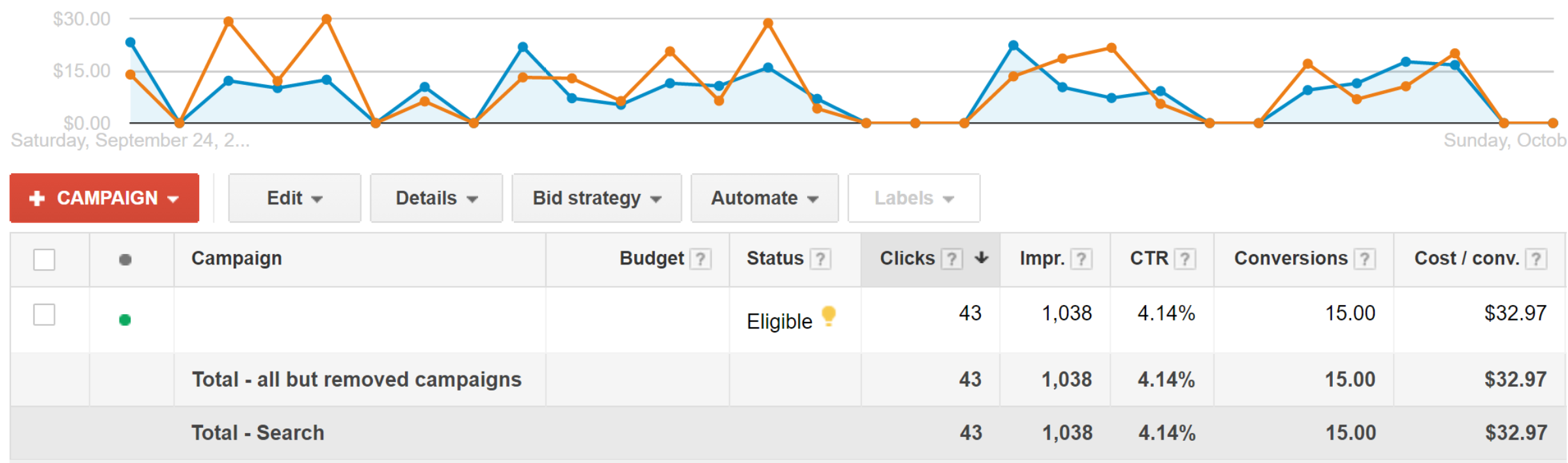The width and height of the screenshot is (1568, 463).
Task: Click the help icon next to Clicks
Action: [x=952, y=259]
